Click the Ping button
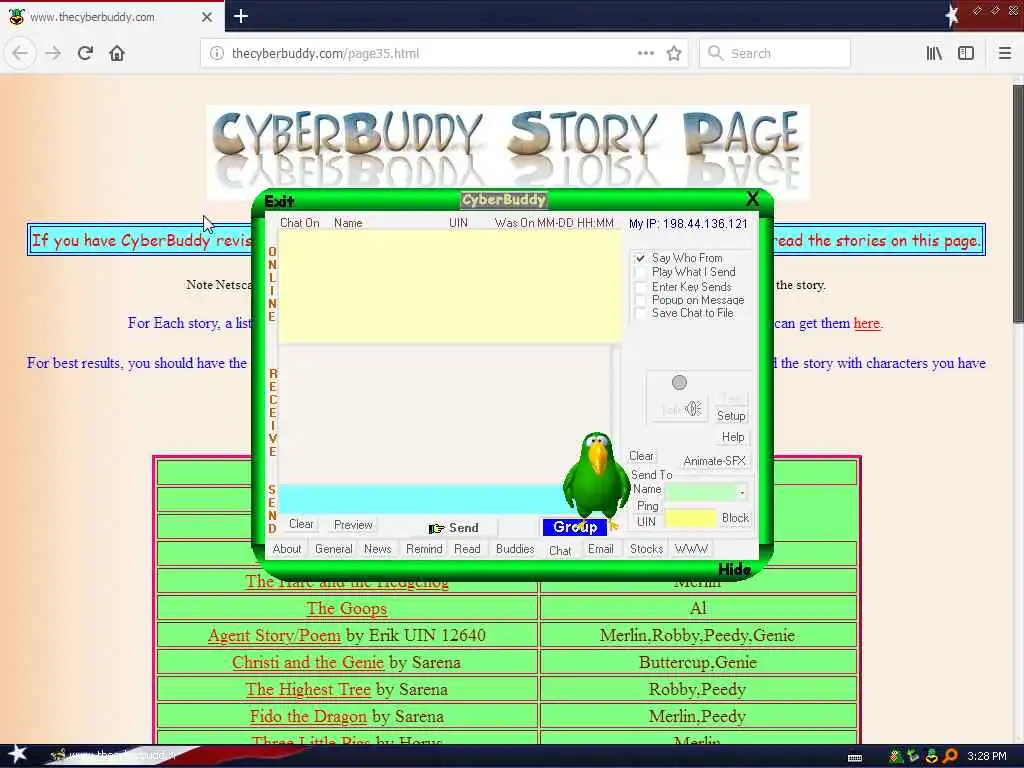The width and height of the screenshot is (1024, 768). click(x=647, y=505)
